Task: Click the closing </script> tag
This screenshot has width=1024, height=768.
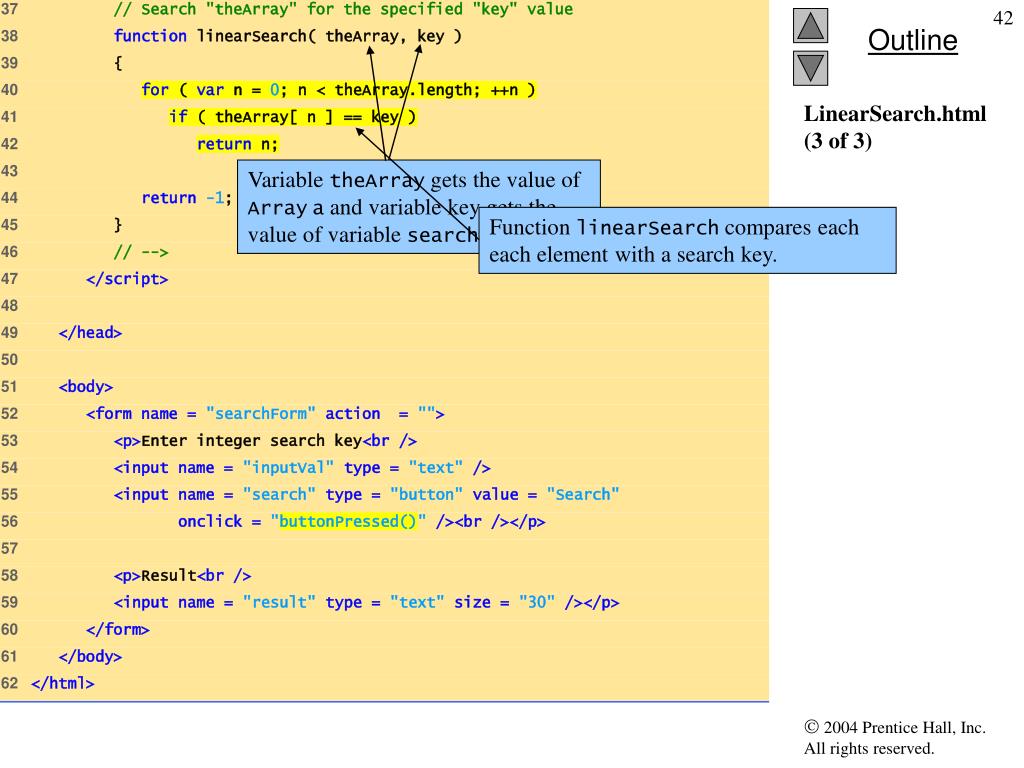Action: pos(127,279)
